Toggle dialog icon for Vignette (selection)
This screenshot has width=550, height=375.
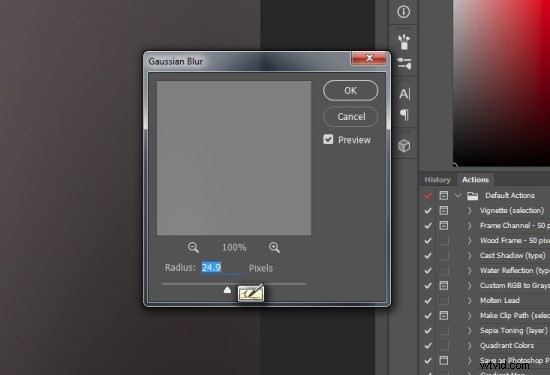point(444,210)
